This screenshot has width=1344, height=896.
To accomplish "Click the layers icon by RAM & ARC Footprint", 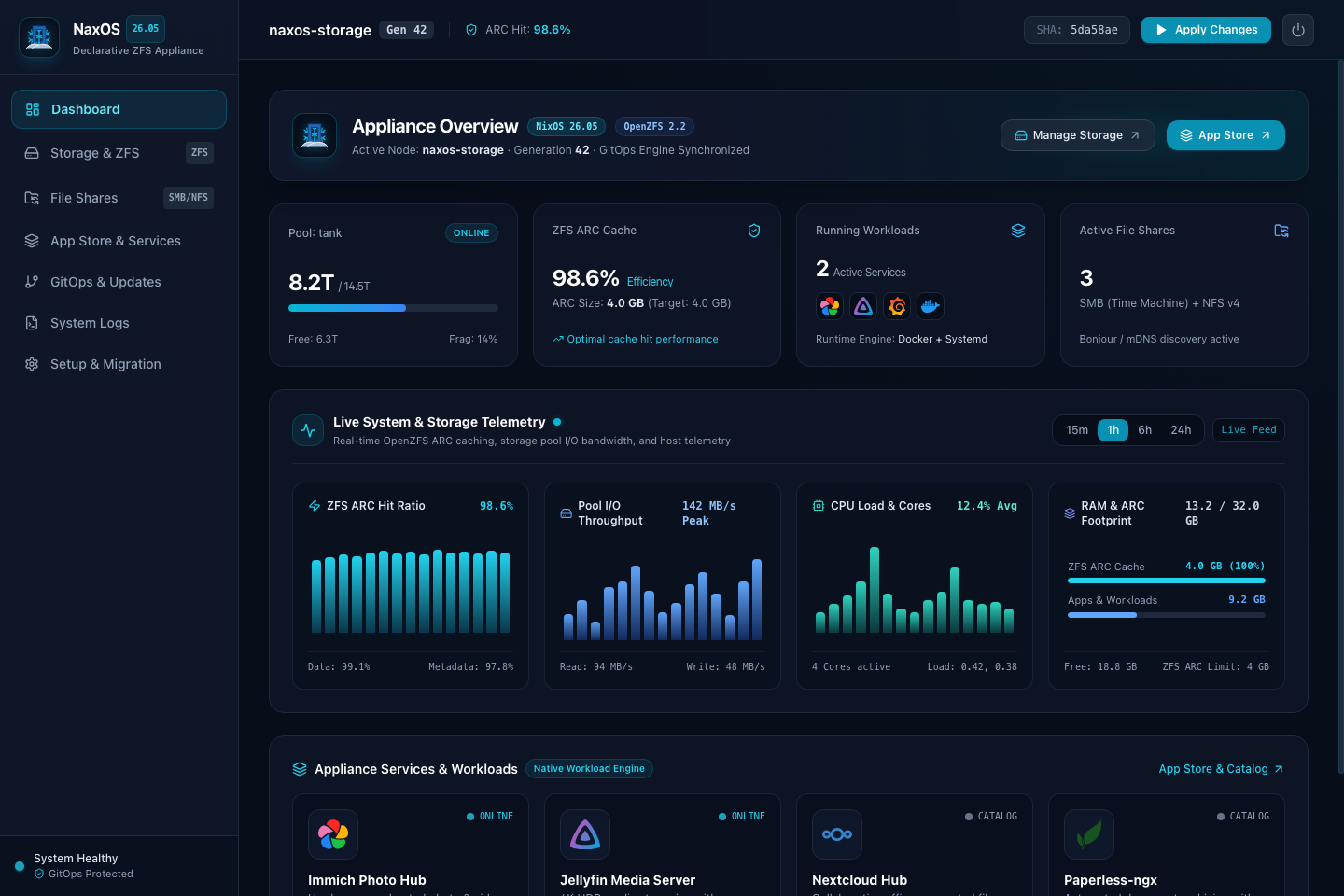I will point(1070,513).
